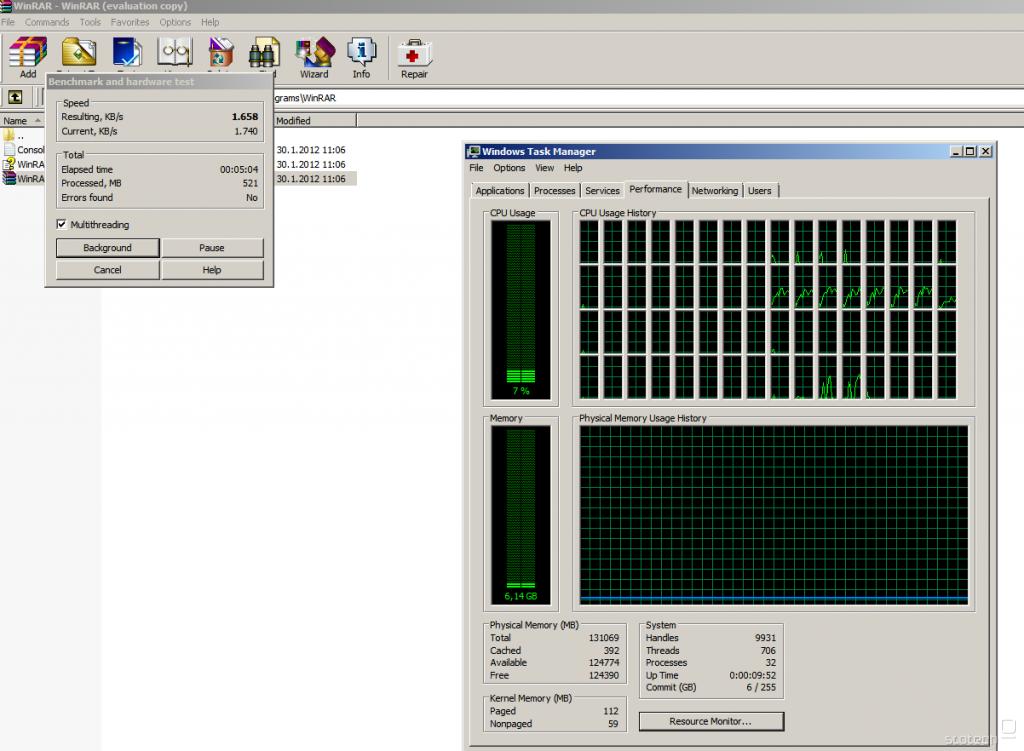The image size is (1024, 751).
Task: Click the Elapsed time 00:05:04 value
Action: click(239, 169)
